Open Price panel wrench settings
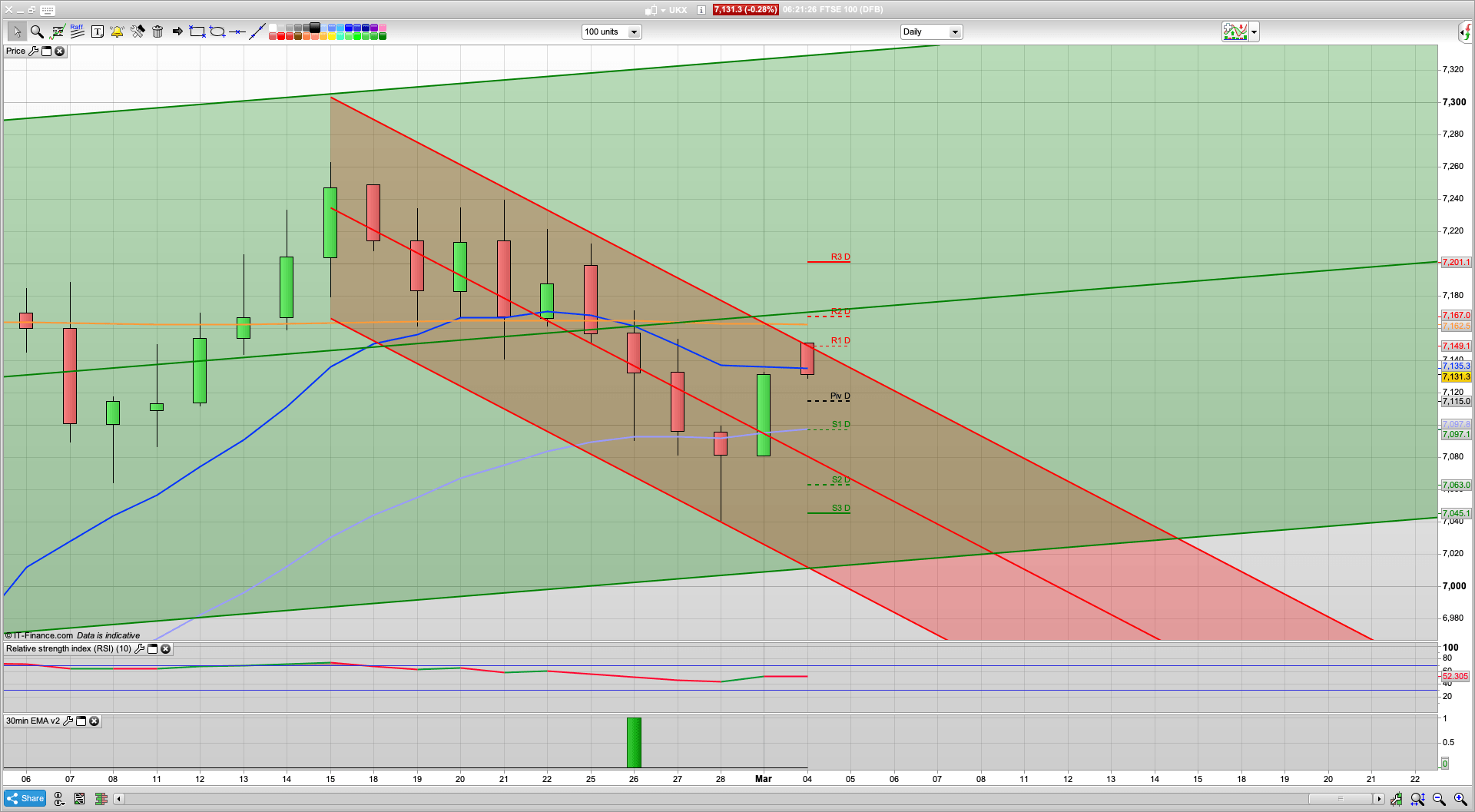The image size is (1475, 812). point(33,51)
